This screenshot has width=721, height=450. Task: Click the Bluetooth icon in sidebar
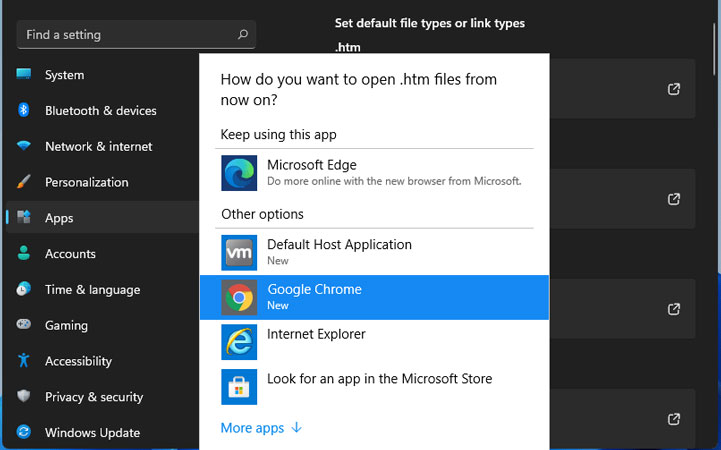pos(23,110)
